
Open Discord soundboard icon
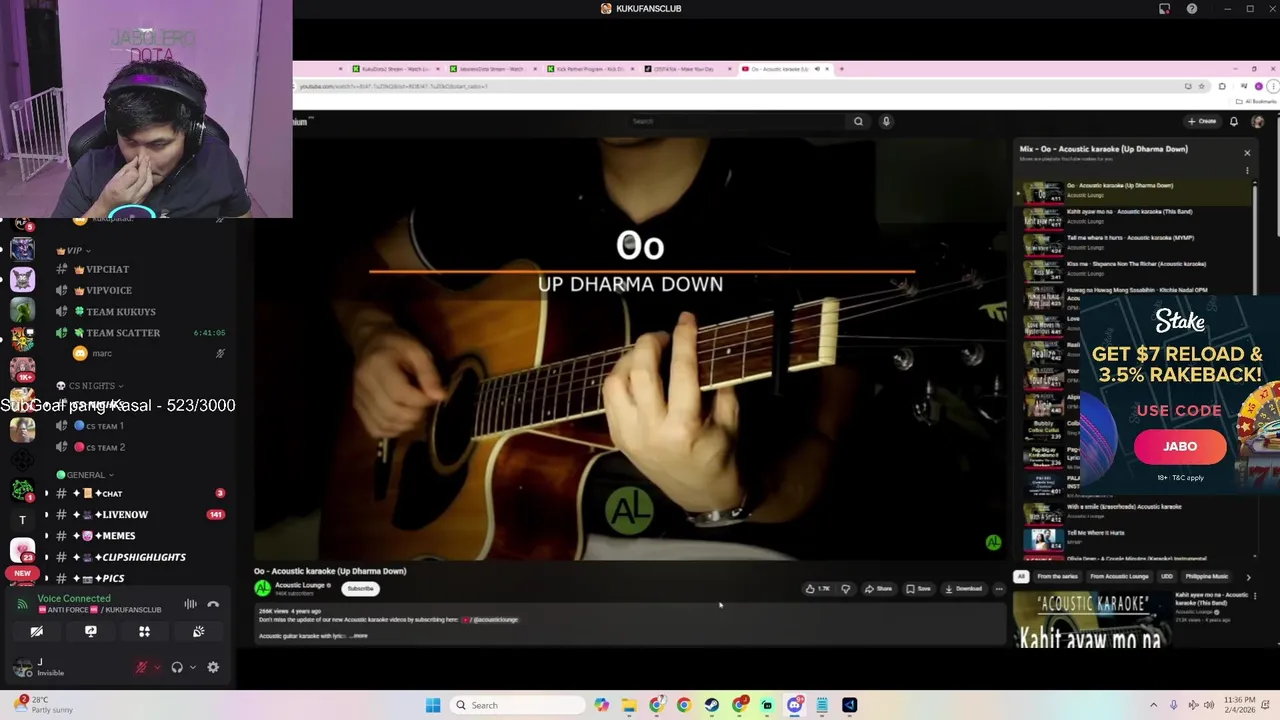click(x=198, y=631)
